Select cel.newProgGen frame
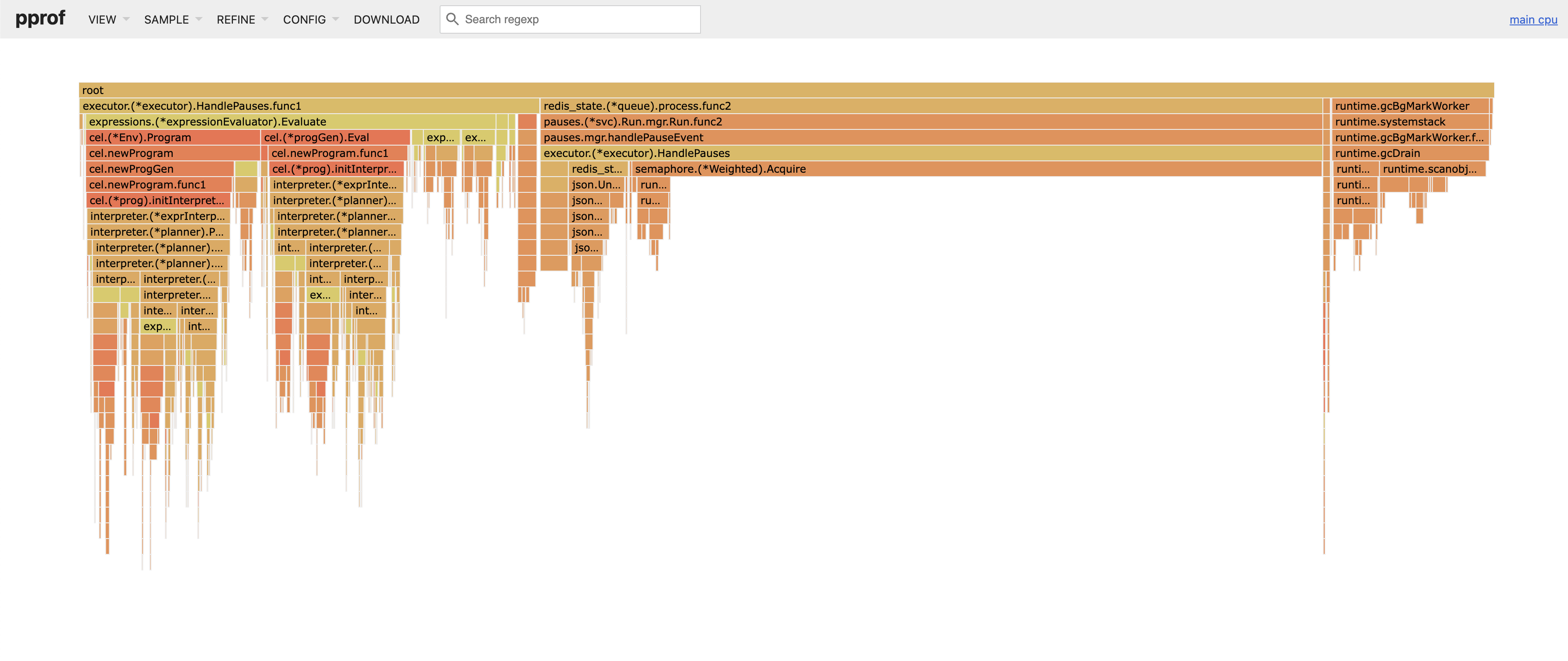1568x661 pixels. 160,169
